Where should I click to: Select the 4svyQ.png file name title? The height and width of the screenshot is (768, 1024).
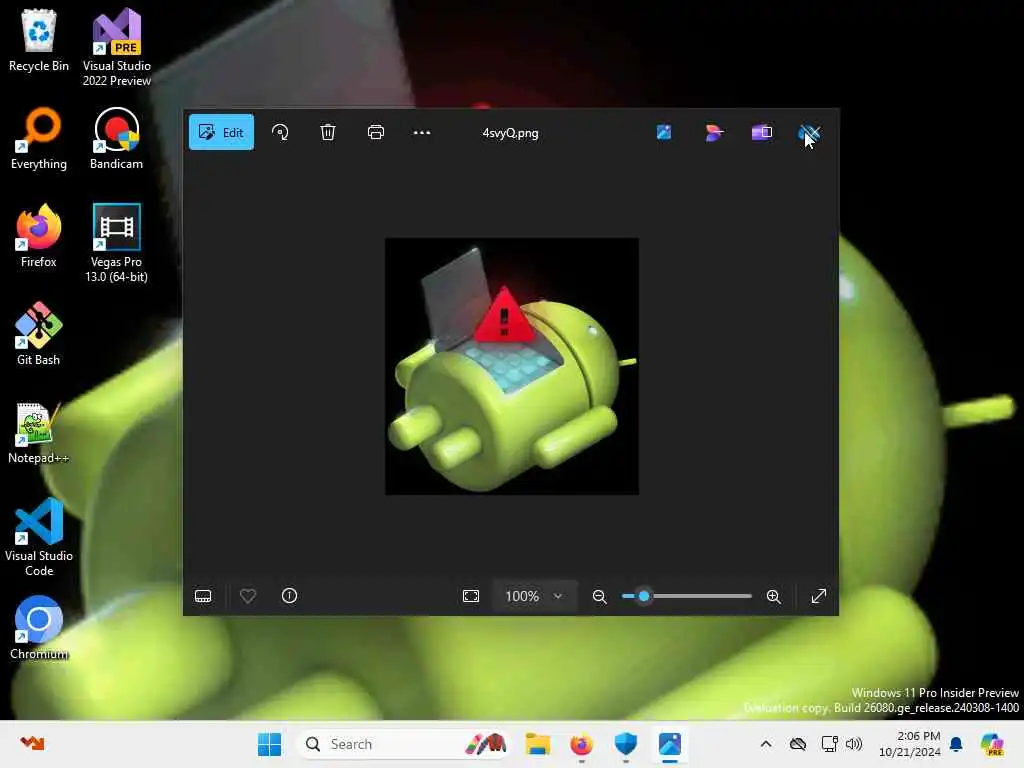510,133
